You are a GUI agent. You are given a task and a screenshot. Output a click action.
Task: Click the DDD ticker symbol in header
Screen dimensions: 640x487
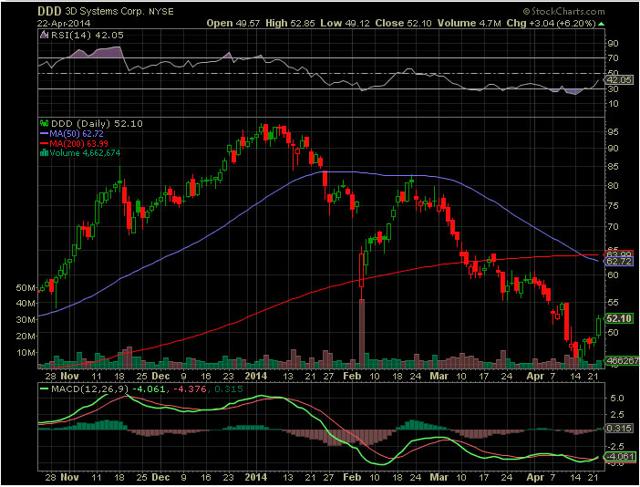tap(50, 11)
